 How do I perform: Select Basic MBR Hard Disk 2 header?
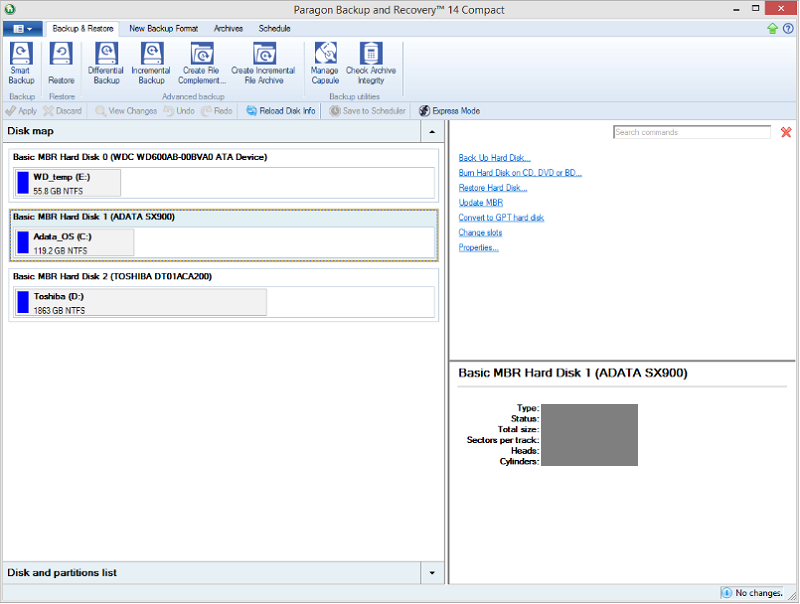click(x=112, y=276)
